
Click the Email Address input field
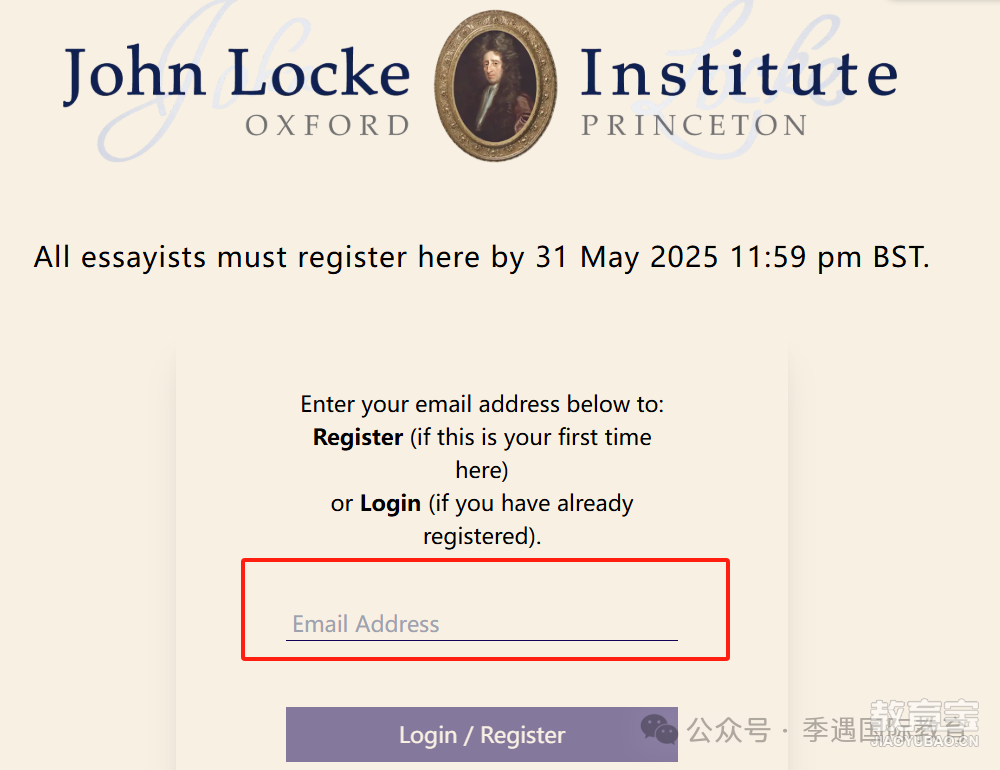click(482, 623)
